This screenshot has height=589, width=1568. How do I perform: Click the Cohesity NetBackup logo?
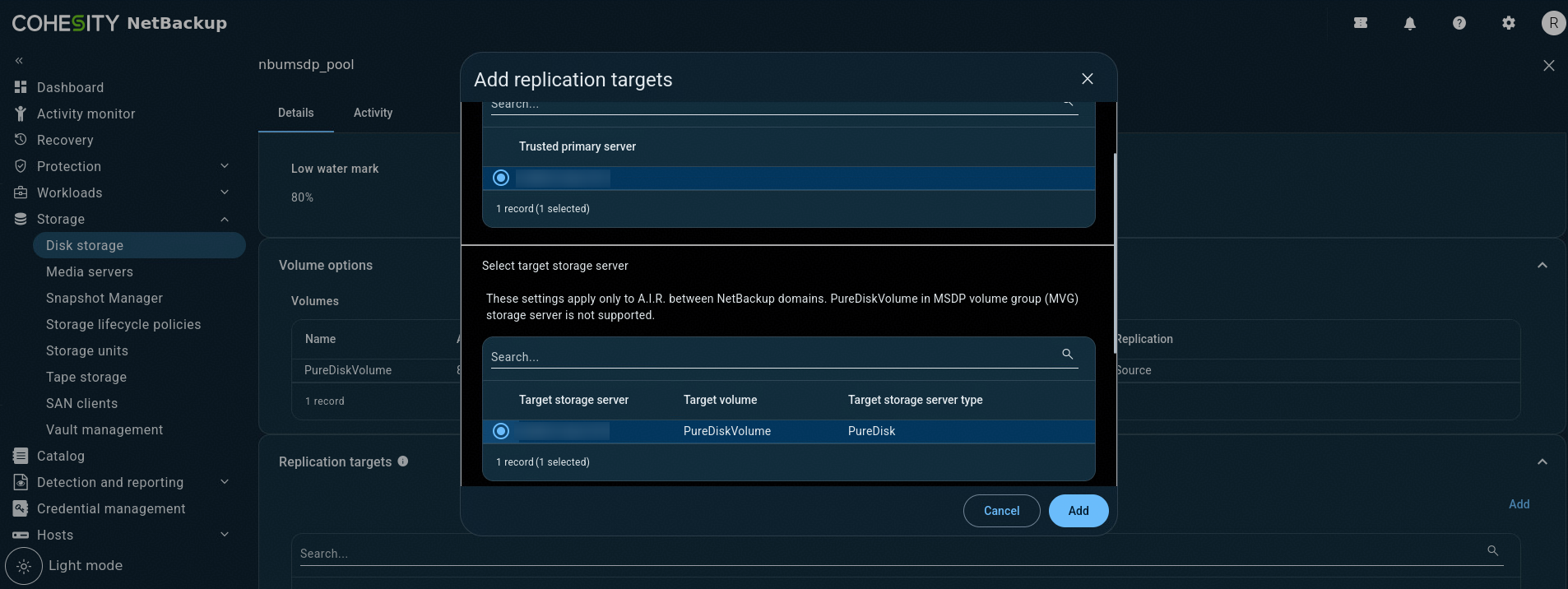[119, 23]
